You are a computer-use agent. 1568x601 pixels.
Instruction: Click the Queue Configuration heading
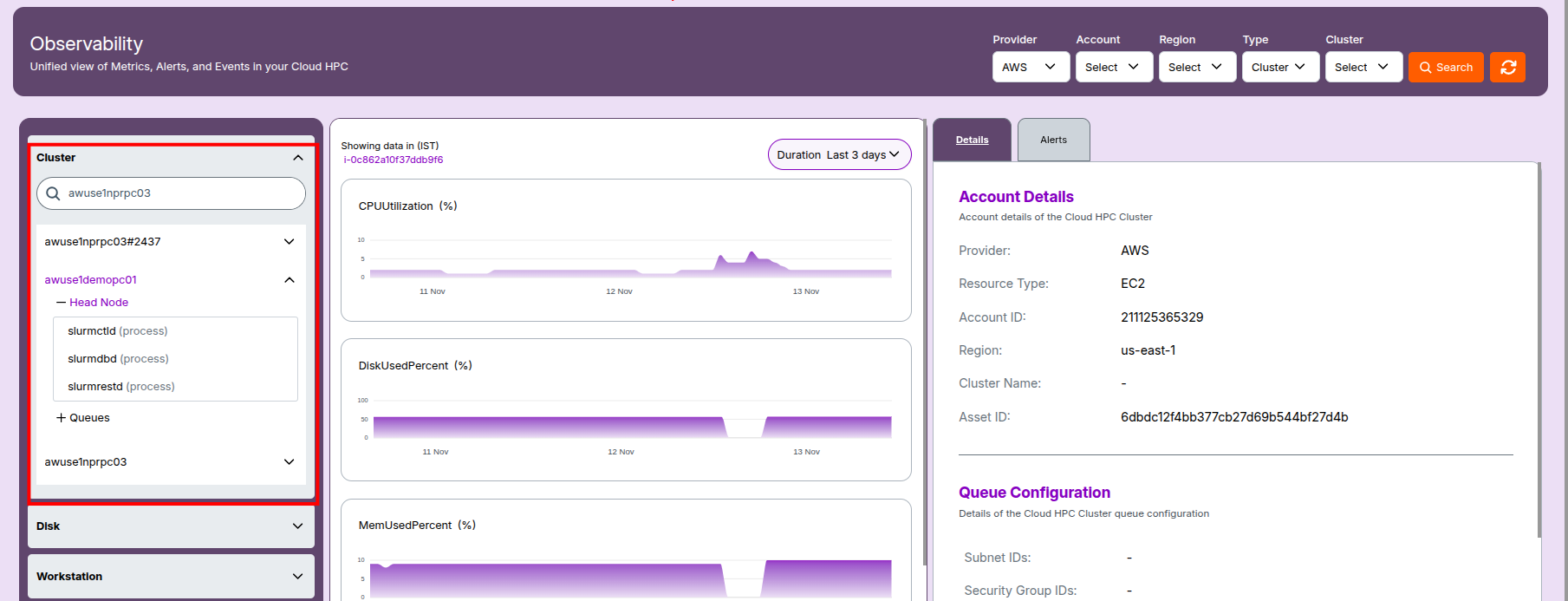tap(1034, 493)
